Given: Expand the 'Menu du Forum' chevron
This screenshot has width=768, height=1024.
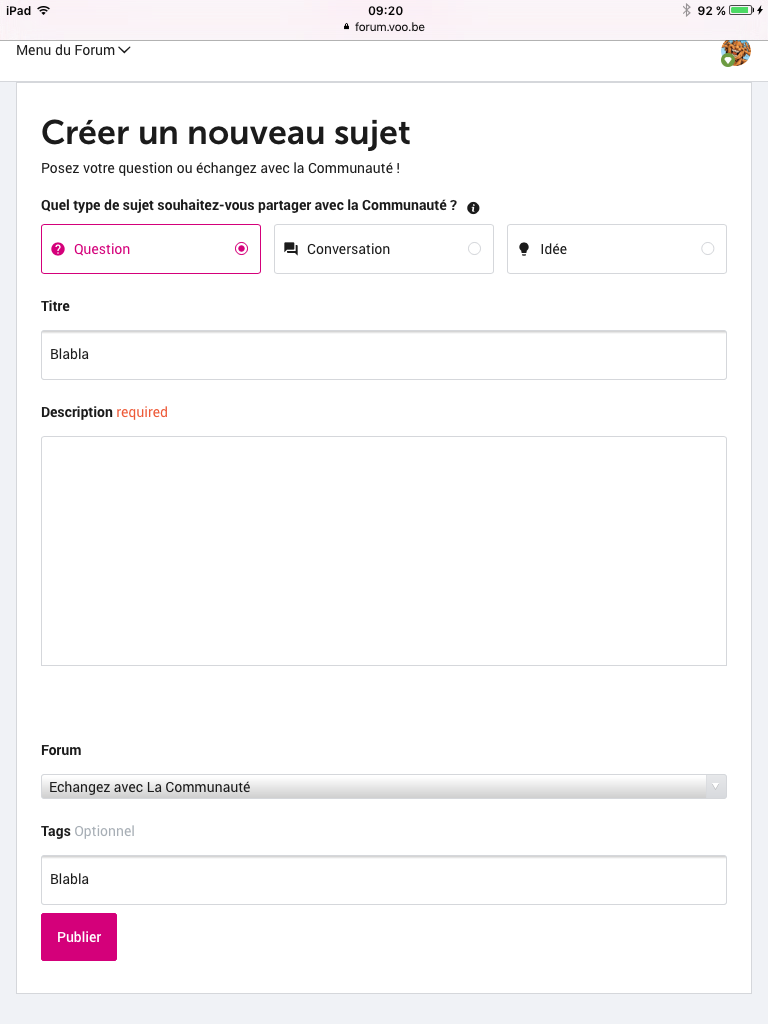Looking at the screenshot, I should click(124, 50).
